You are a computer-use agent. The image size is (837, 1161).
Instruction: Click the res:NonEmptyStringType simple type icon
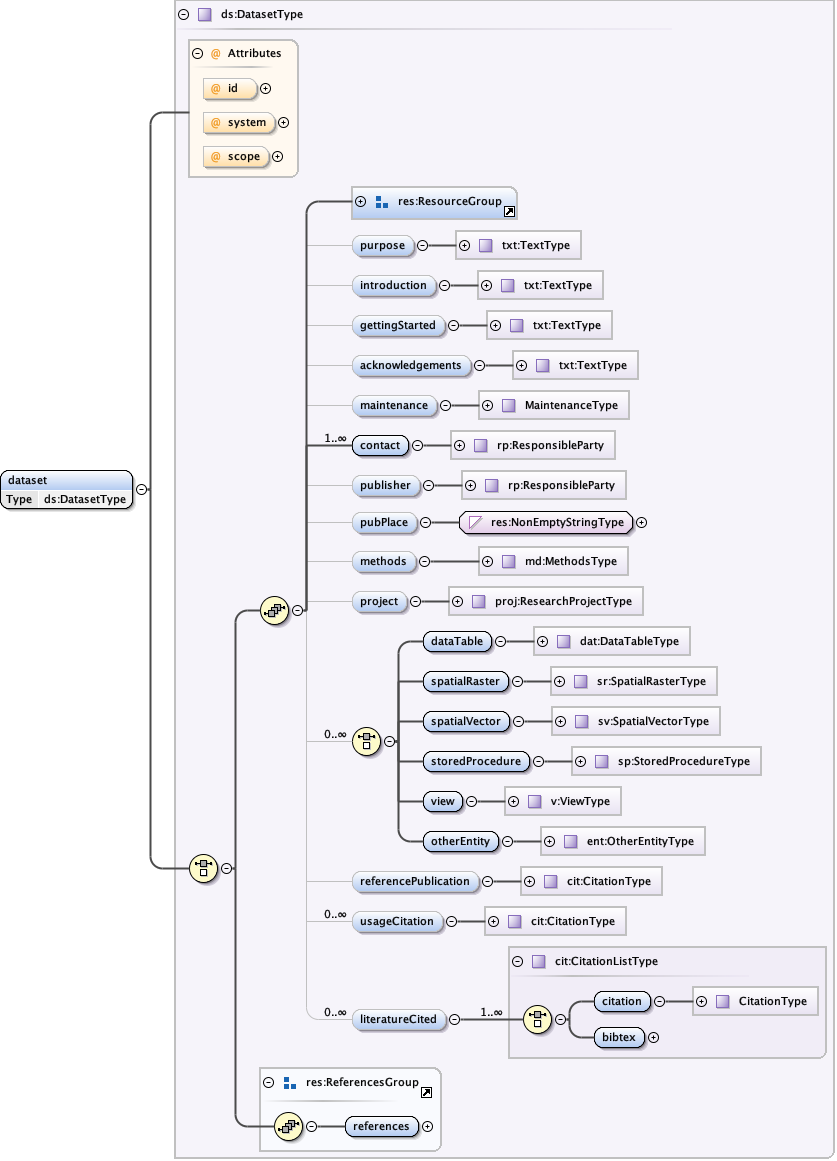[x=476, y=522]
